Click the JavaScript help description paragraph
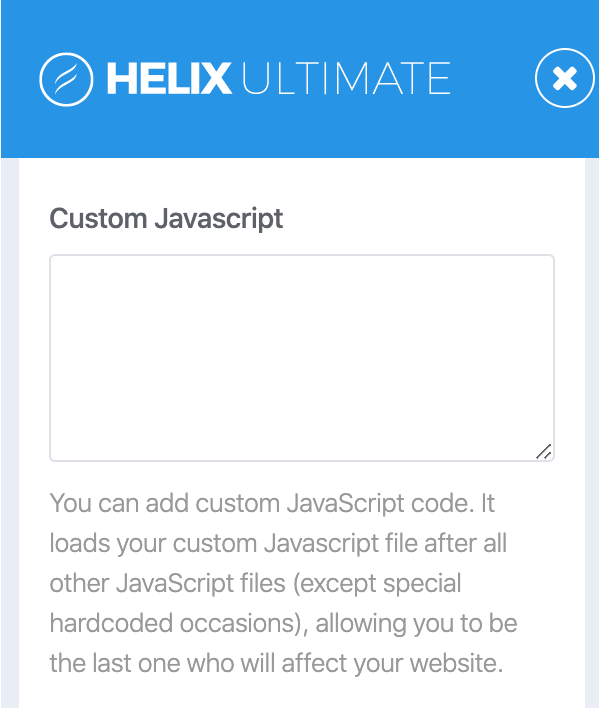Viewport: 600px width, 708px height. point(284,583)
